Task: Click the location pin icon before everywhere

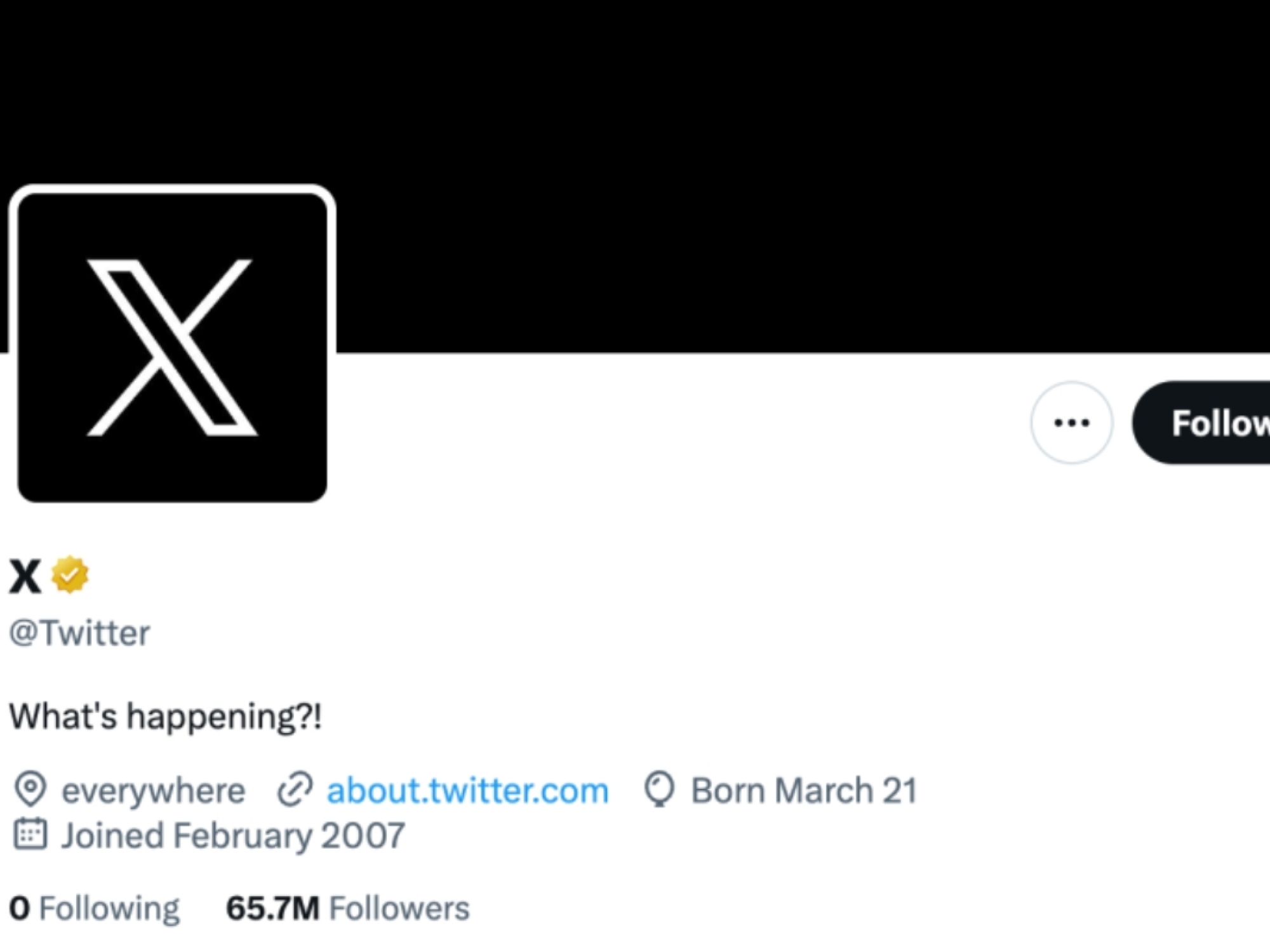Action: (x=31, y=789)
